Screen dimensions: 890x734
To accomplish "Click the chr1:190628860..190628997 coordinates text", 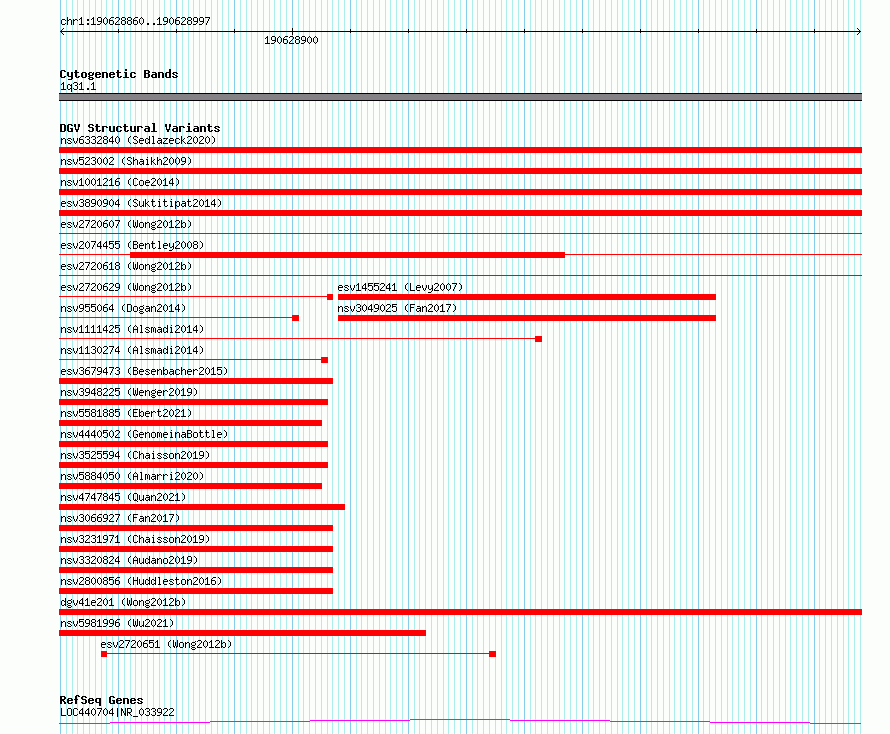I will point(135,22).
